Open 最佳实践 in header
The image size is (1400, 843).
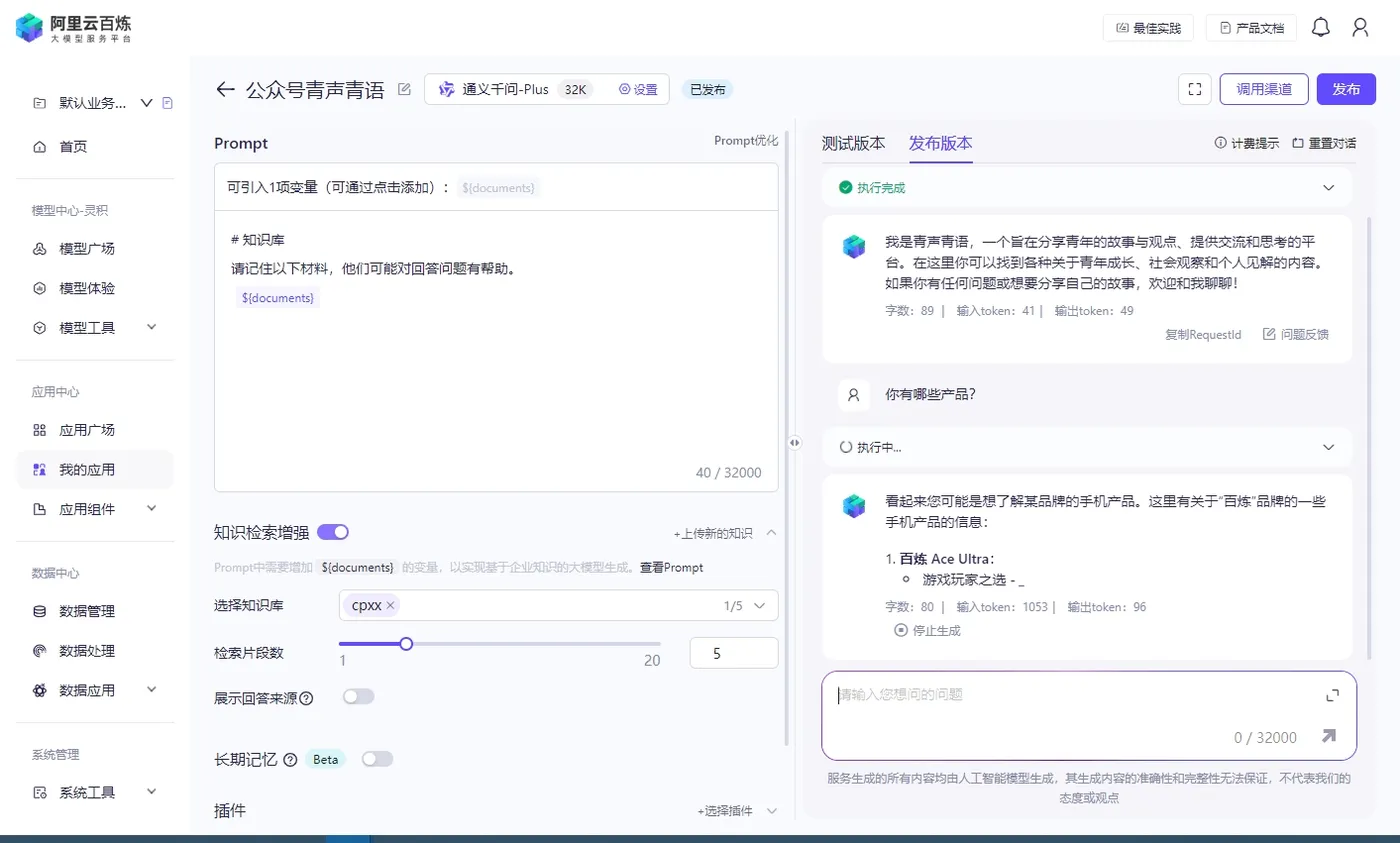click(1148, 28)
